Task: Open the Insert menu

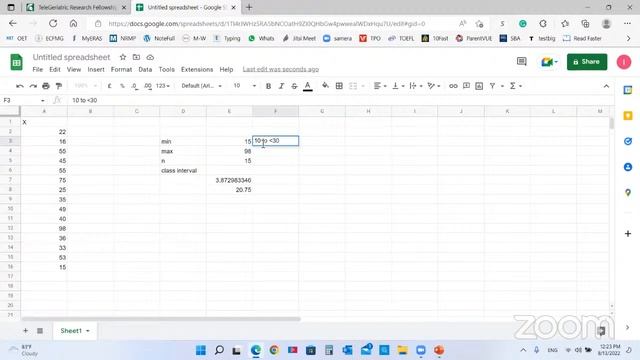Action: point(96,69)
